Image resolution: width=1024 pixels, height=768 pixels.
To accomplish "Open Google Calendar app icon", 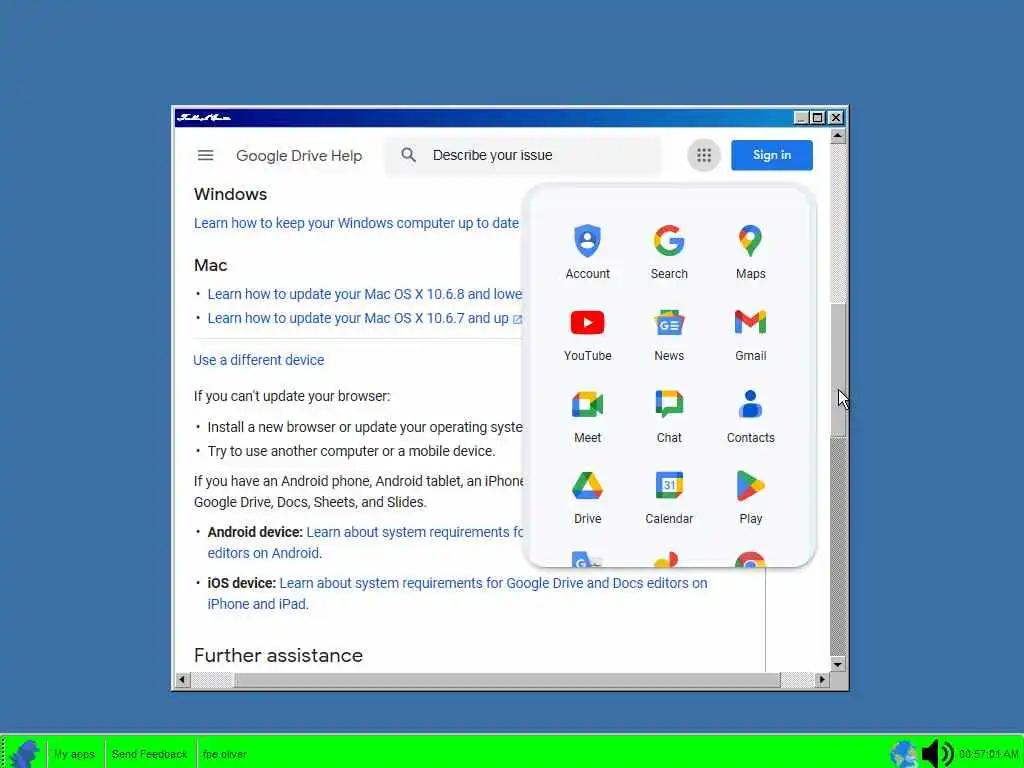I will (x=669, y=498).
